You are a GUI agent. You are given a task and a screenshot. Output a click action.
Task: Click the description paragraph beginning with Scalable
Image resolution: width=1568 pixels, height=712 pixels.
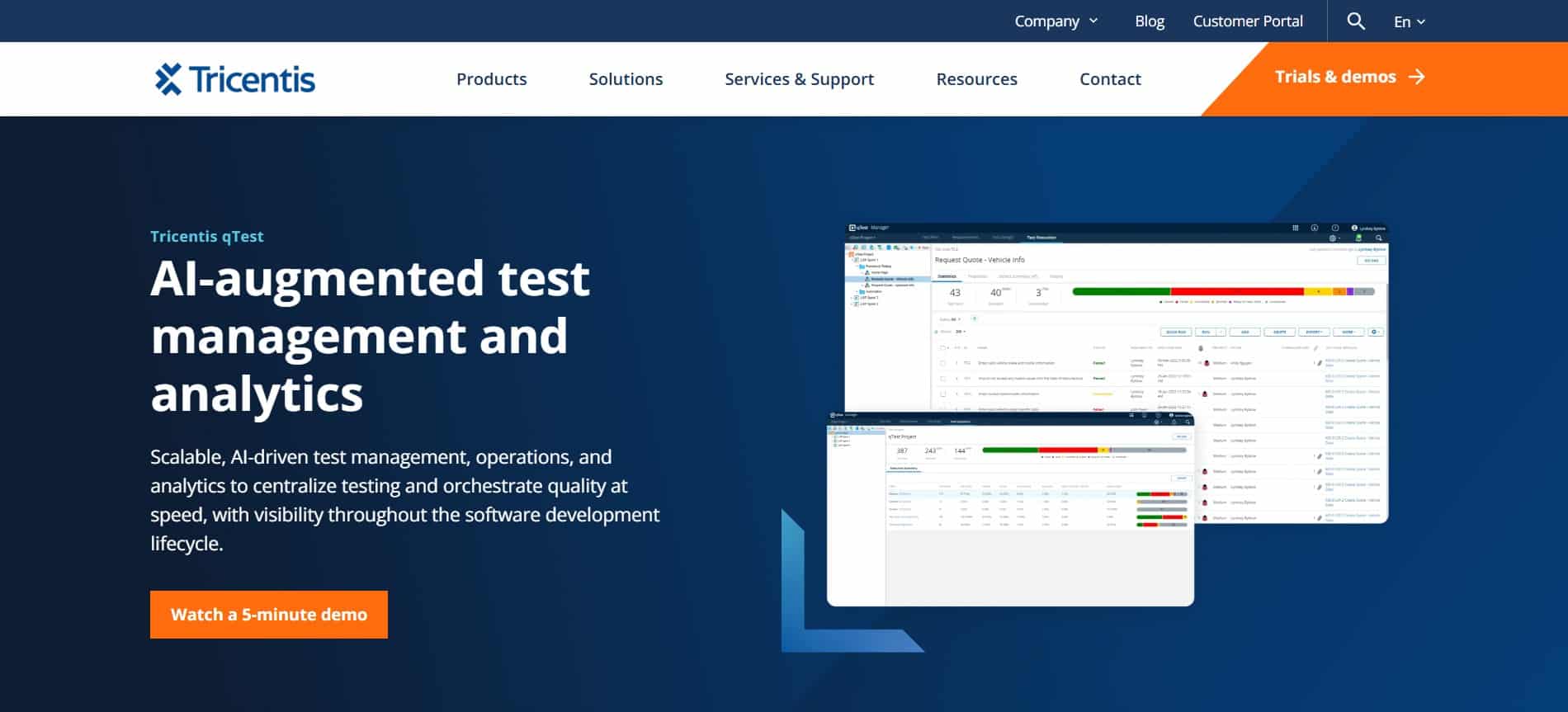(x=405, y=500)
